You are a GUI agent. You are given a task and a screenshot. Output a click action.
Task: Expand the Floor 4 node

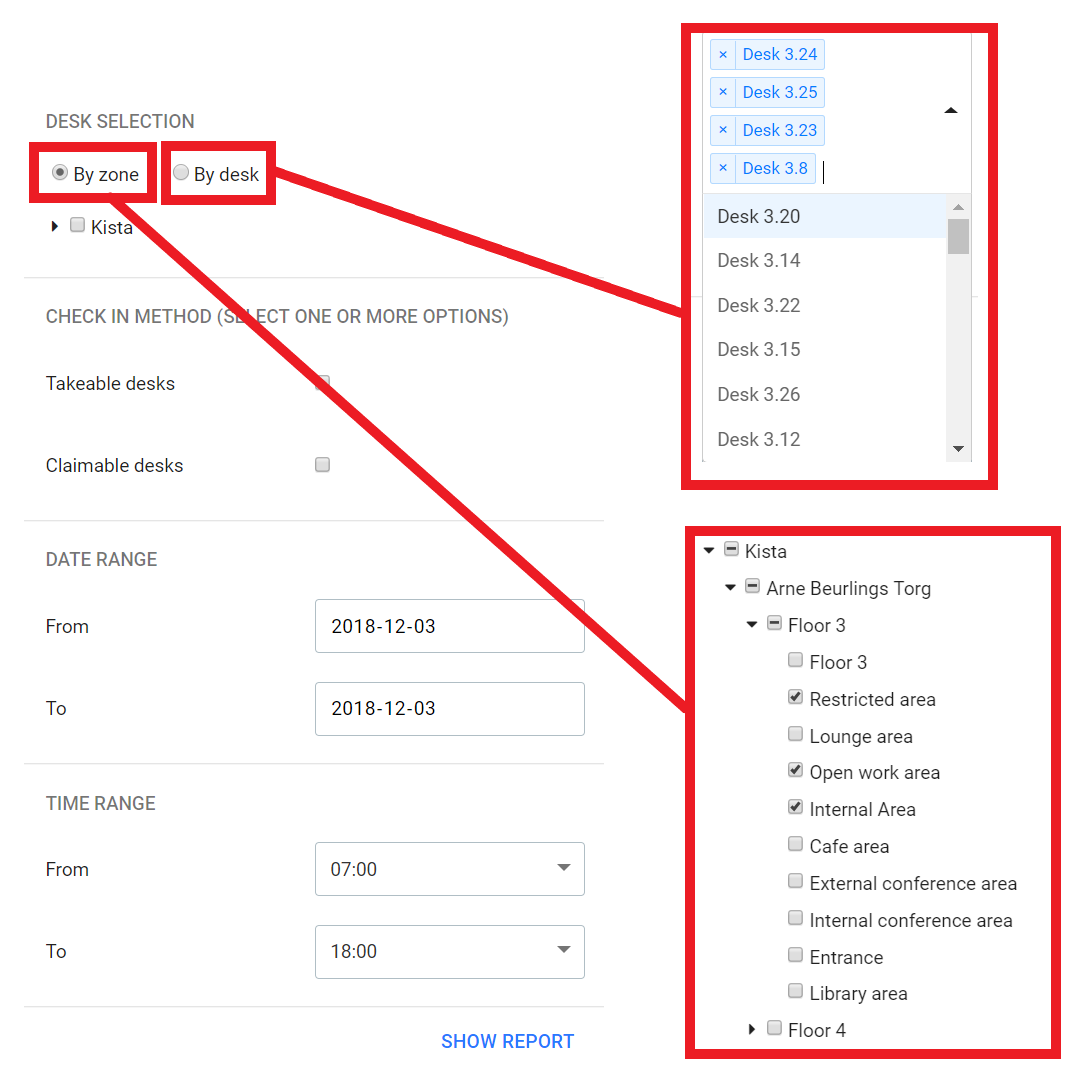(751, 1029)
